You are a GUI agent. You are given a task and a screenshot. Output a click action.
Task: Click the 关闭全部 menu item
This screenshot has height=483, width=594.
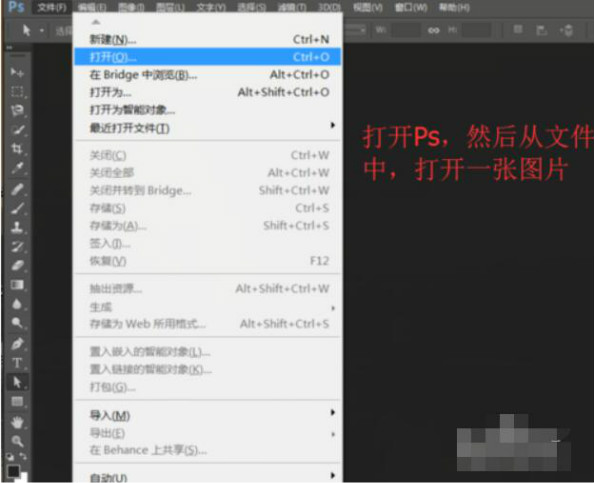pos(208,173)
